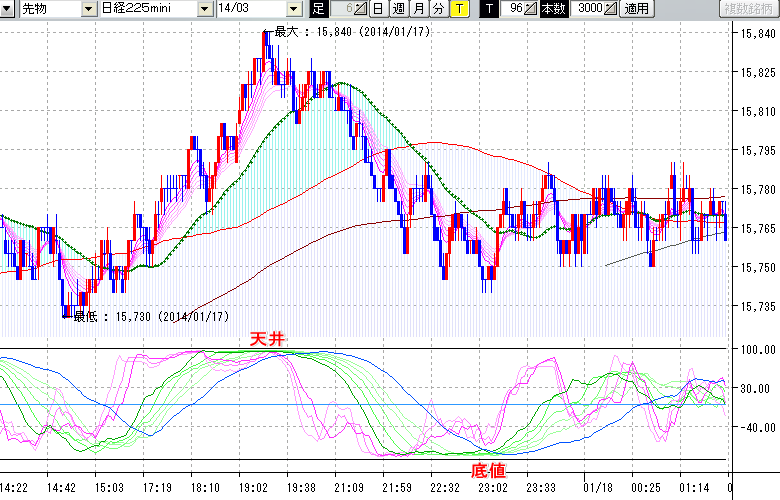Viewport: 780px width, 500px height.
Task: Select the 月 monthly timeframe button
Action: [418, 9]
